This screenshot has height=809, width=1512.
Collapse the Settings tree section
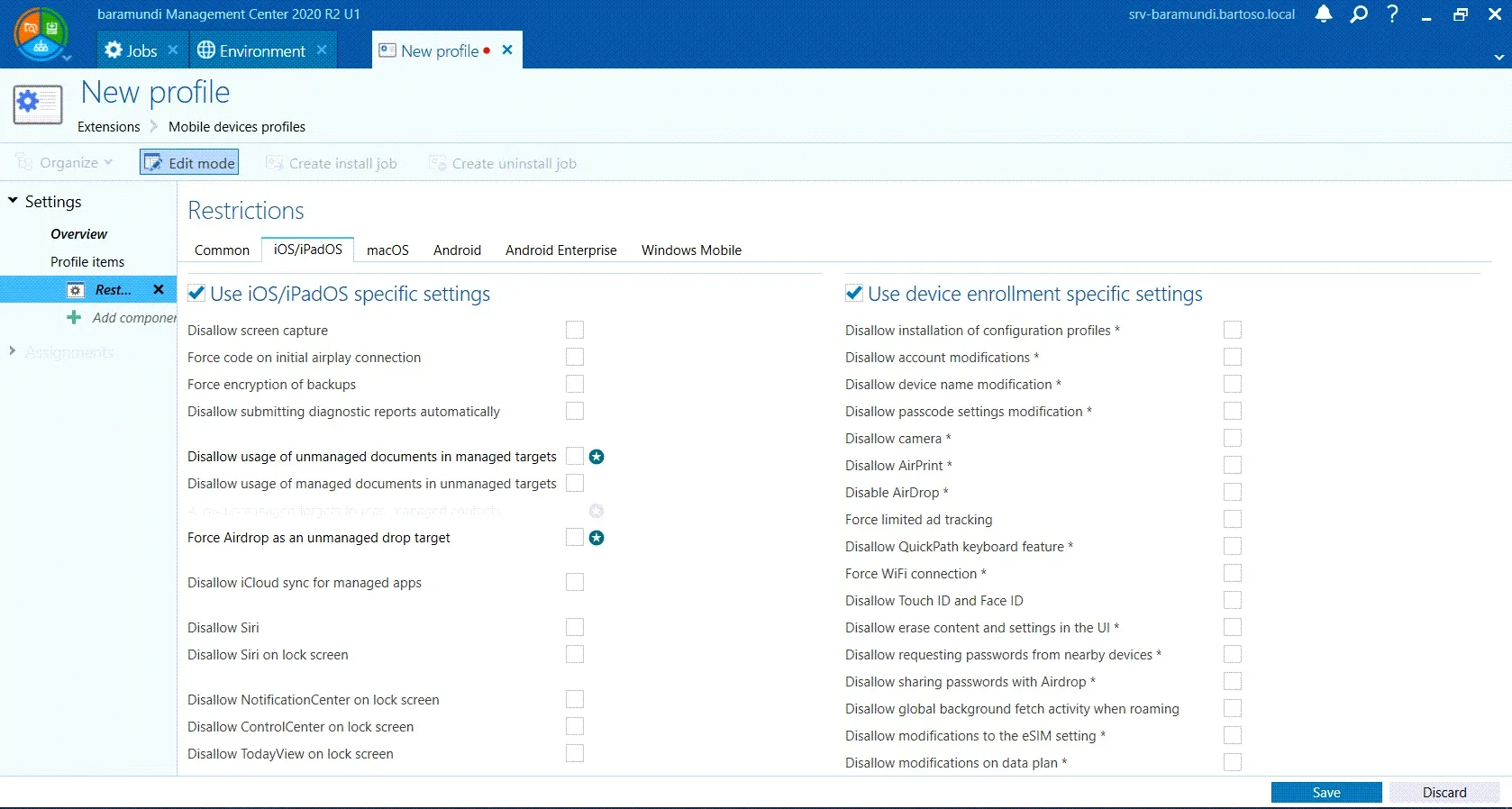pos(13,201)
